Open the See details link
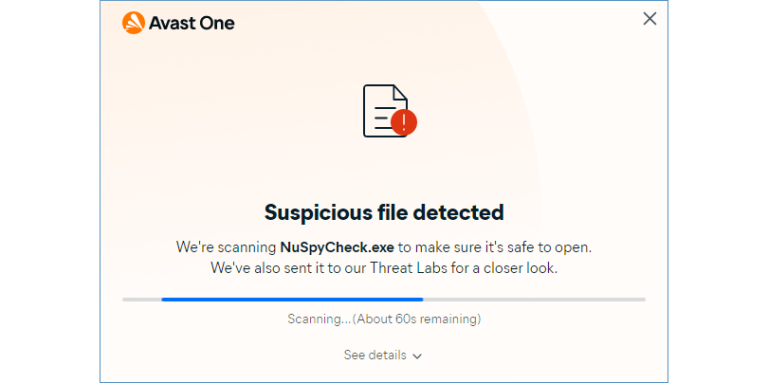This screenshot has height=383, width=768. coord(375,355)
